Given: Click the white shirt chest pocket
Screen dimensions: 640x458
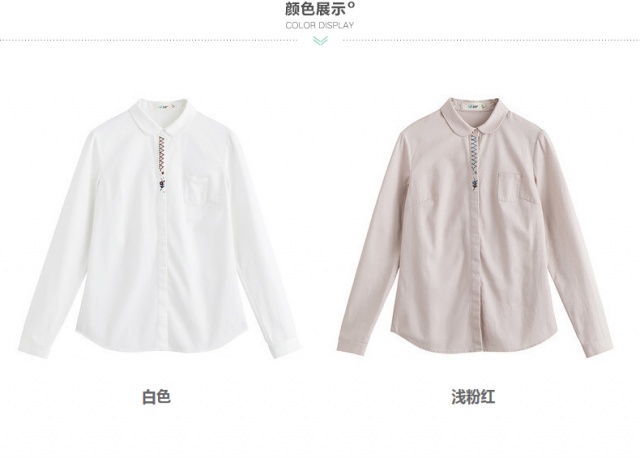Looking at the screenshot, I should (198, 189).
